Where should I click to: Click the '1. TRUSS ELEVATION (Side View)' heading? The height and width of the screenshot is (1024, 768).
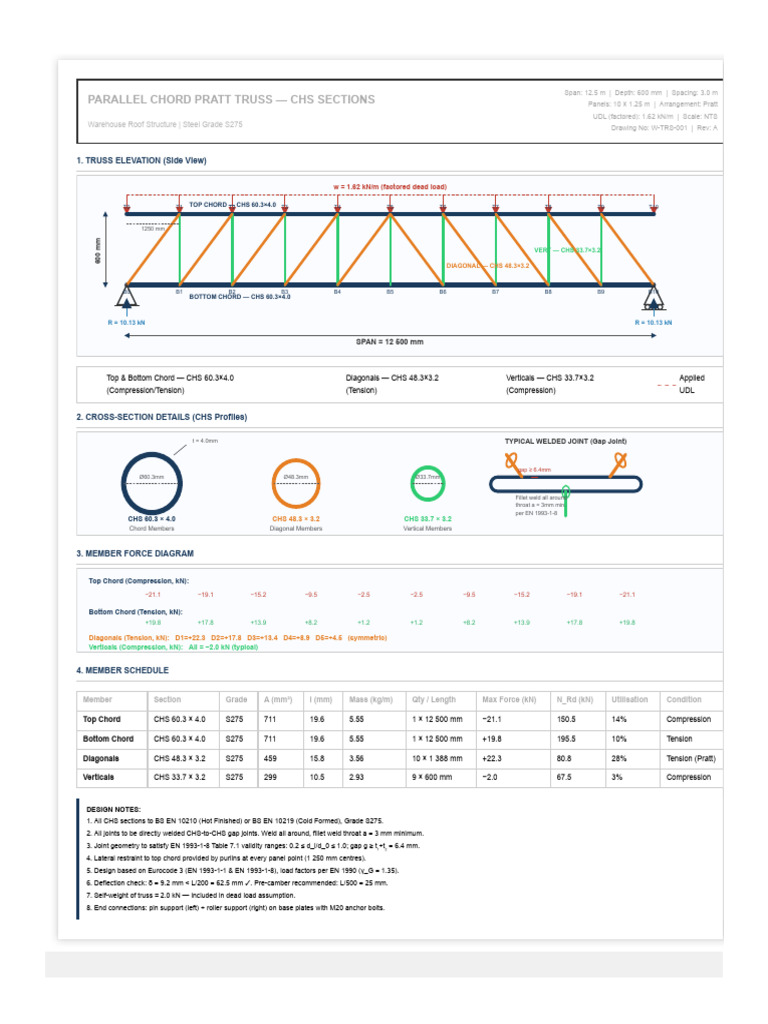(141, 160)
